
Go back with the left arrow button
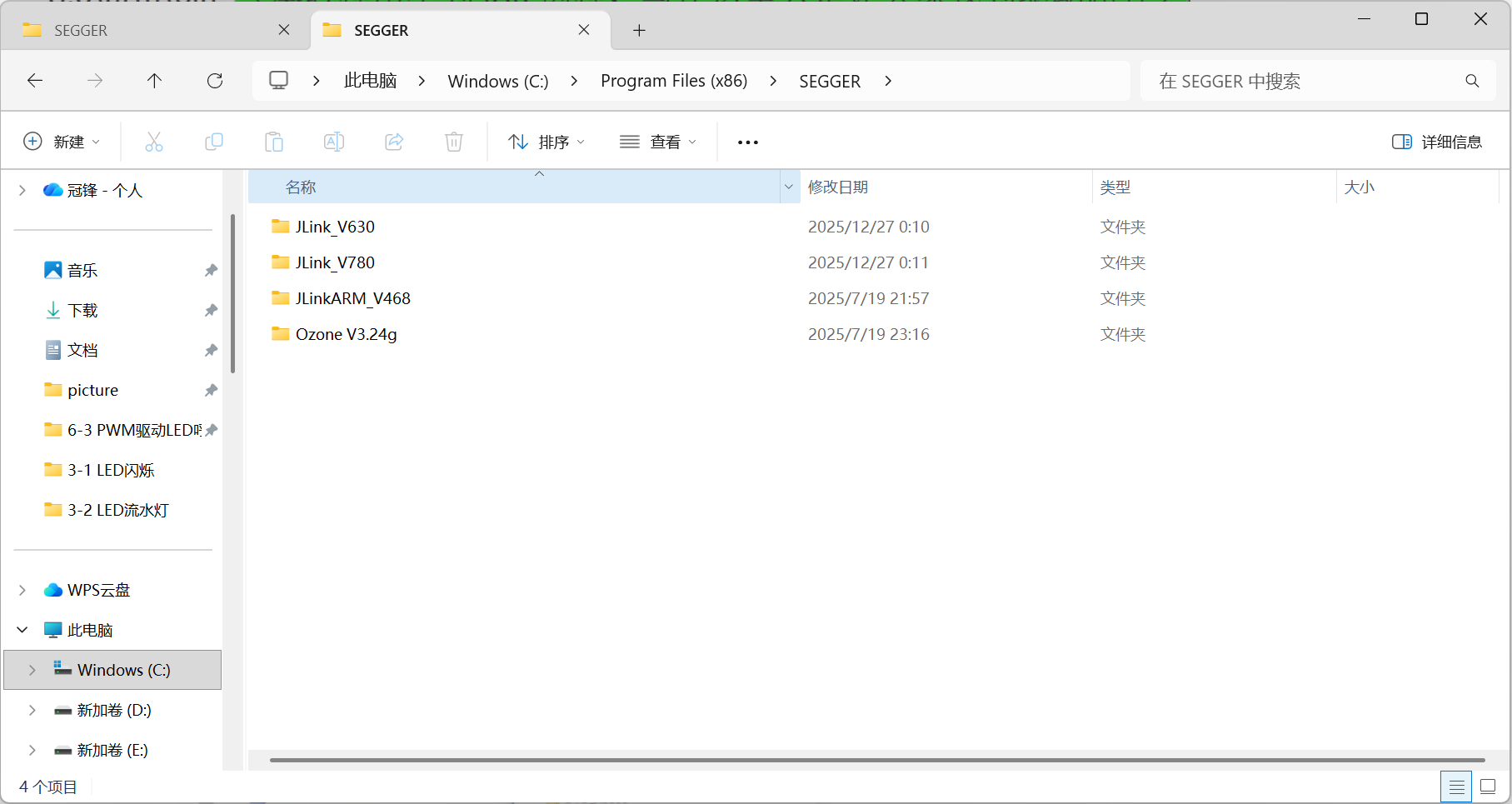click(35, 81)
